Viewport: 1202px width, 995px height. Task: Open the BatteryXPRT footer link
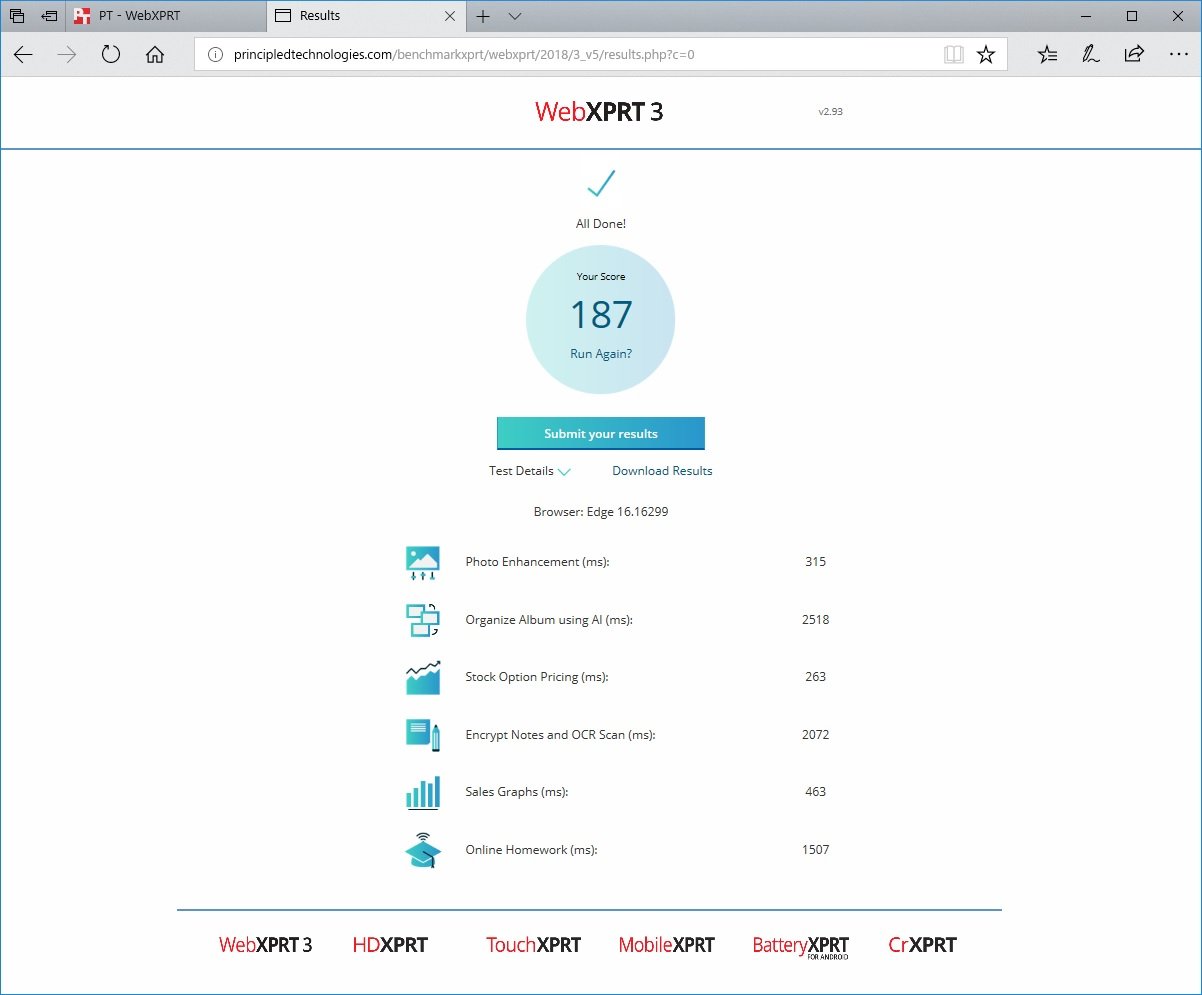coord(801,946)
